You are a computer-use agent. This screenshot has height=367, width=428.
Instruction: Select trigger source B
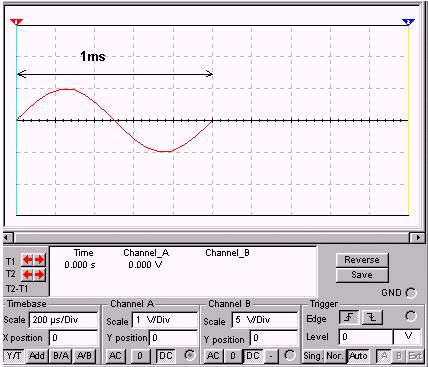399,356
